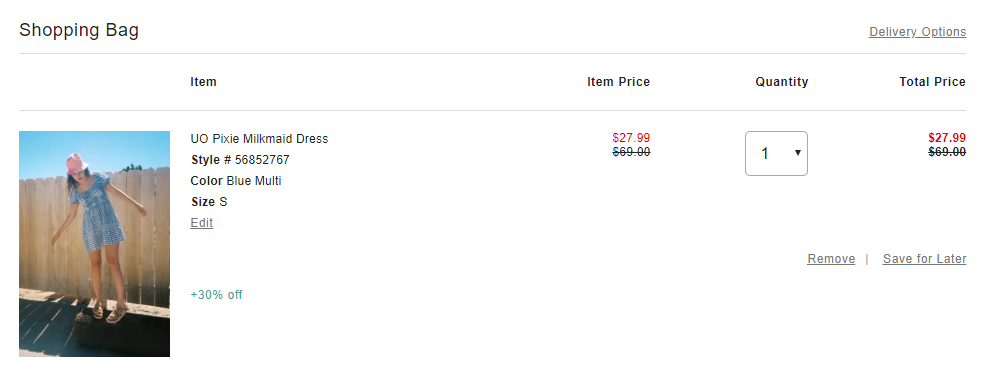Click the Item column header
1003x372 pixels.
pos(203,82)
